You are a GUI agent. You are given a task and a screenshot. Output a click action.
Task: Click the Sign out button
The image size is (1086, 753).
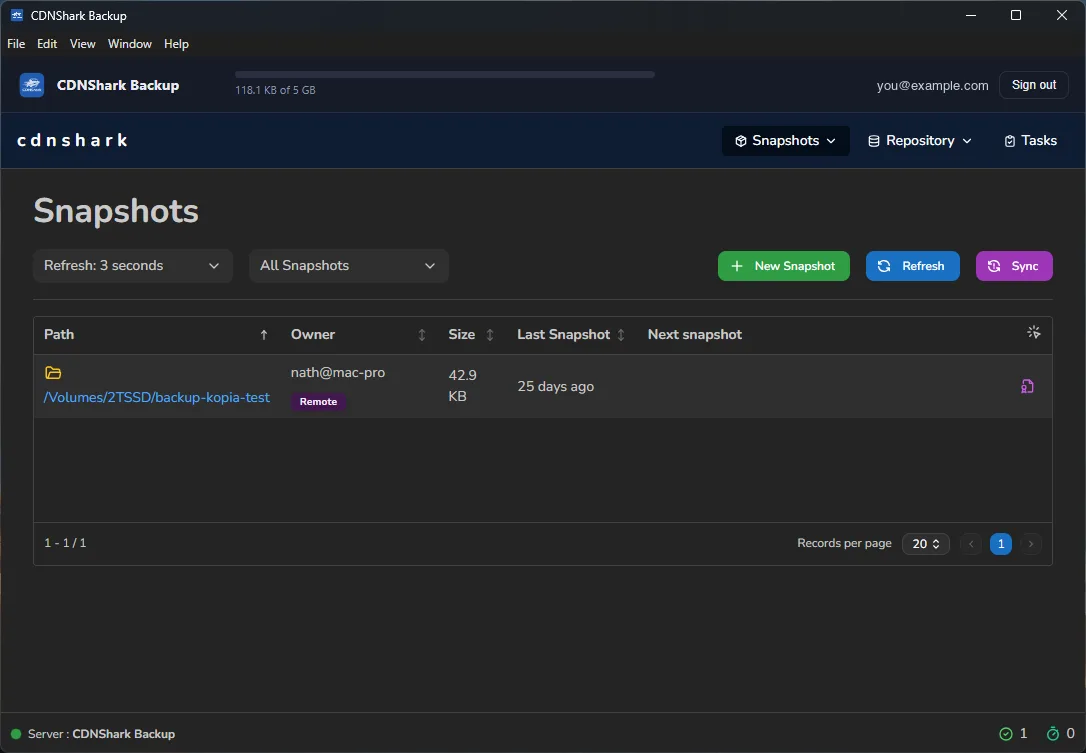(1033, 85)
